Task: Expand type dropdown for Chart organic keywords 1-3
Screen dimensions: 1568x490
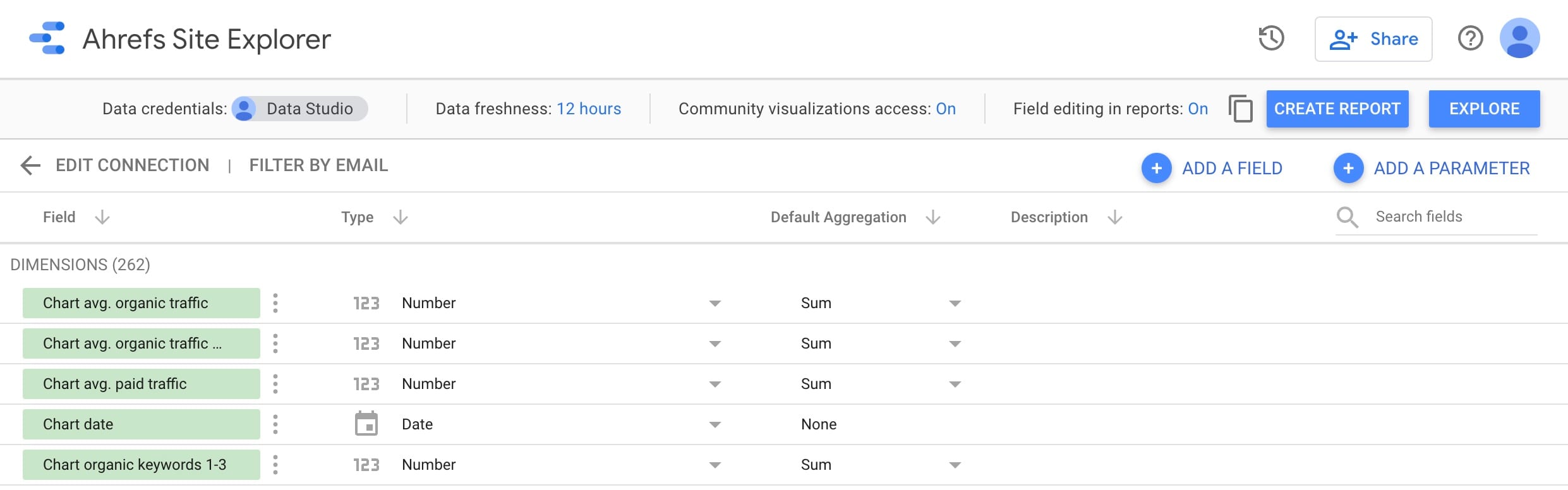Action: (x=715, y=465)
